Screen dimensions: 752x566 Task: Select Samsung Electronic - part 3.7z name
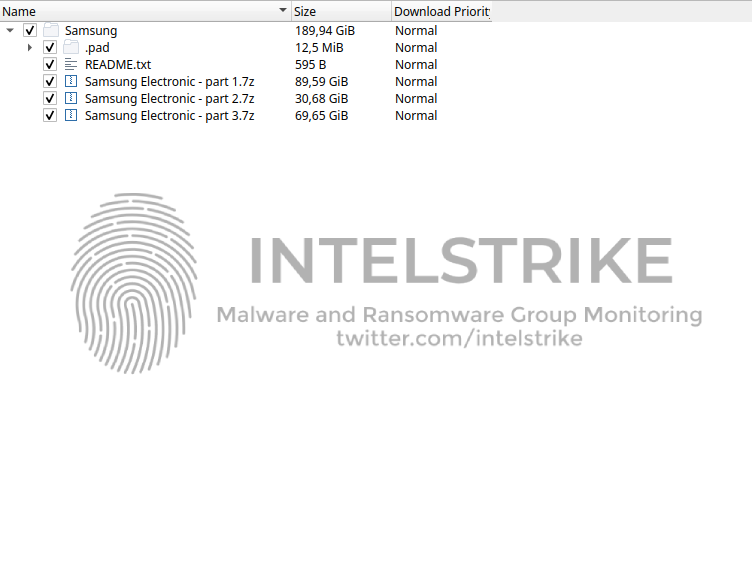[170, 116]
